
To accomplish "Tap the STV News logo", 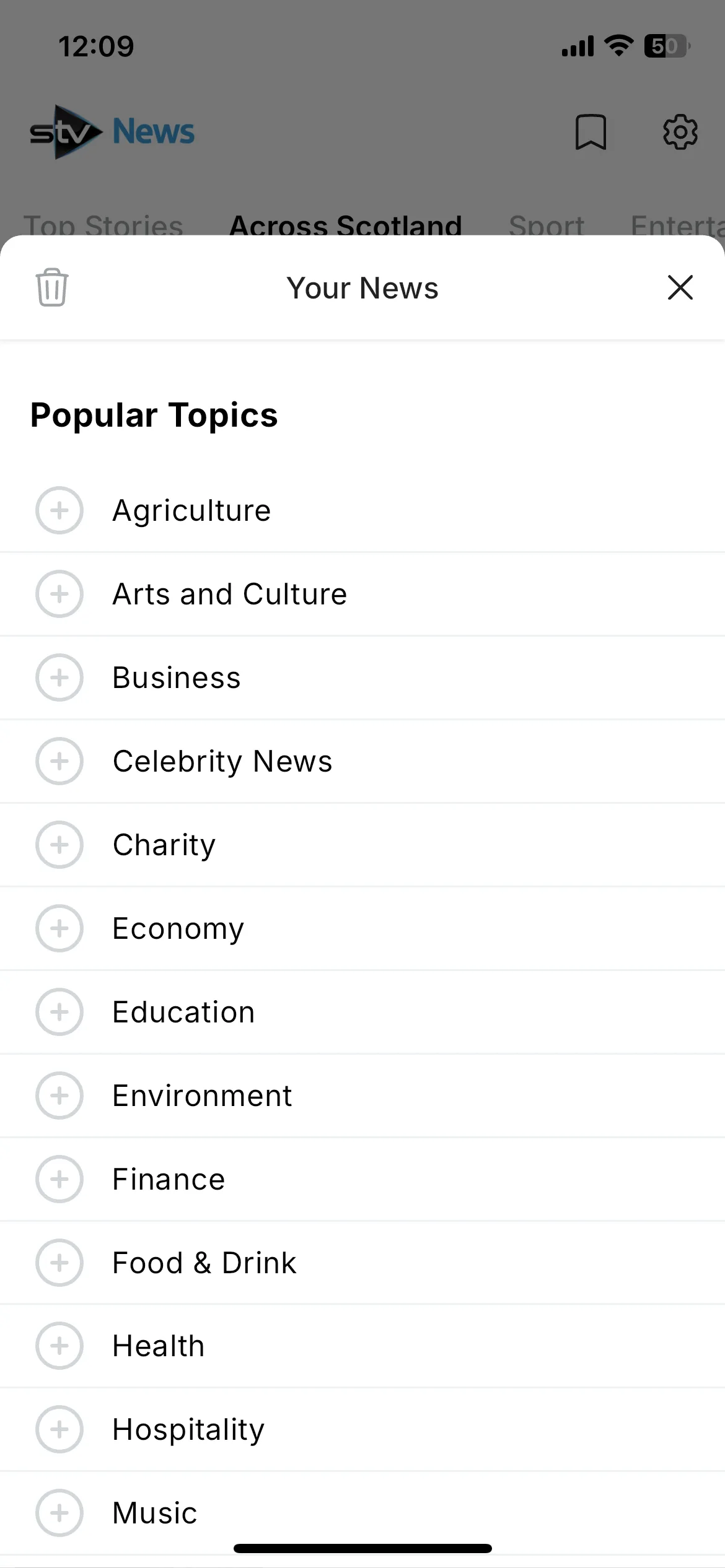I will pyautogui.click(x=112, y=132).
